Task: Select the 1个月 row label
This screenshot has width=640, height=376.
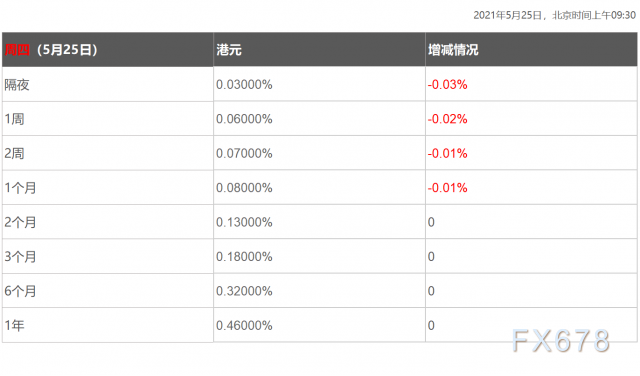Action: tap(20, 188)
